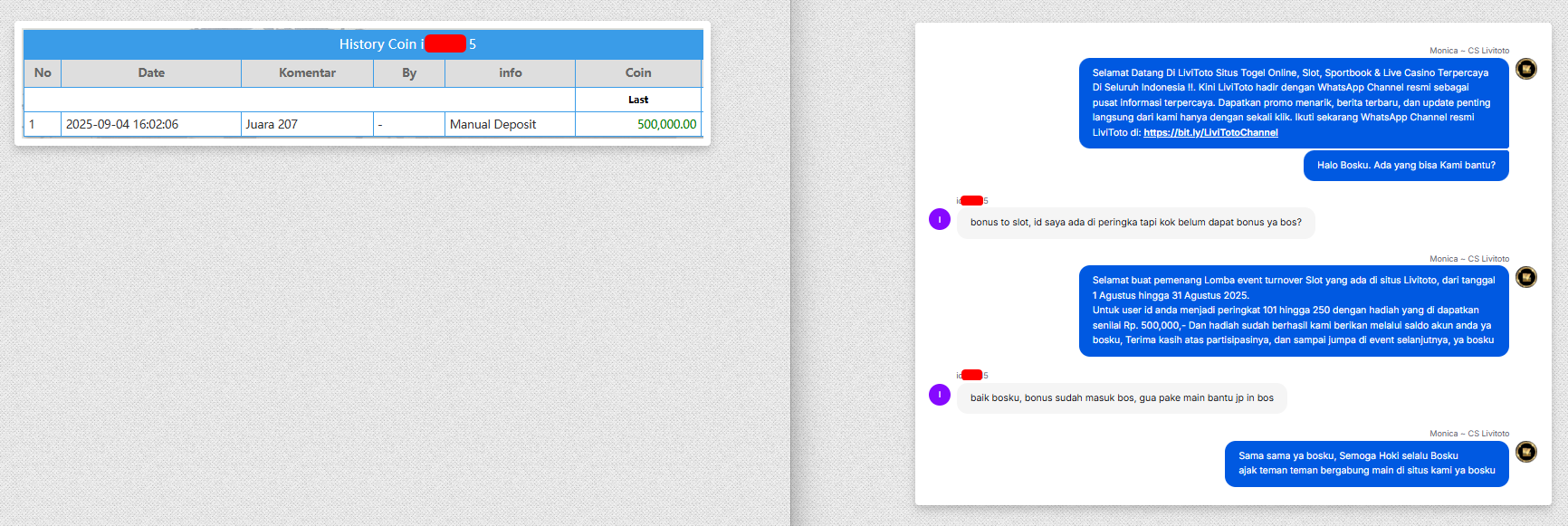The image size is (1568, 526).
Task: Click the 'baik bosku, bonus sudah masuk' message
Action: pos(1122,398)
